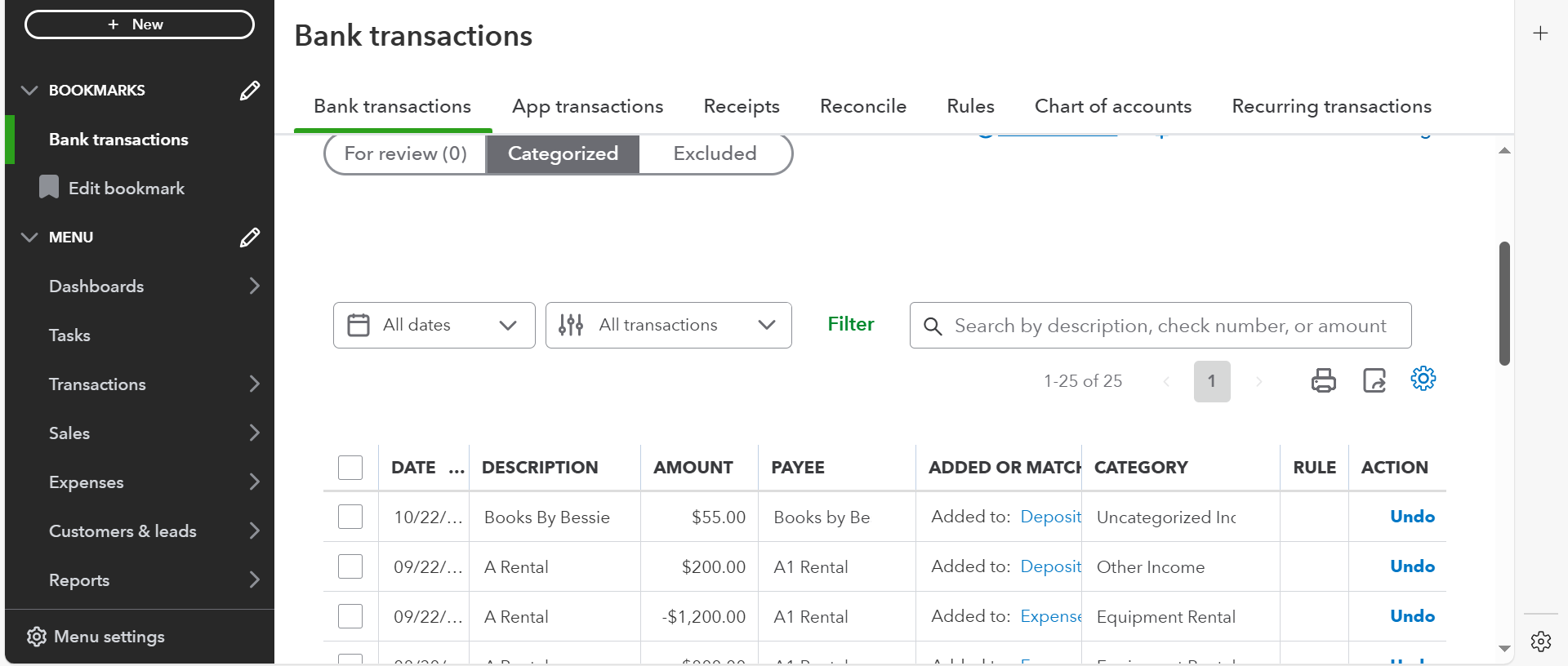Tick checkbox for the $200.00 A Rental row
Viewport: 1568px width, 666px height.
pos(350,566)
